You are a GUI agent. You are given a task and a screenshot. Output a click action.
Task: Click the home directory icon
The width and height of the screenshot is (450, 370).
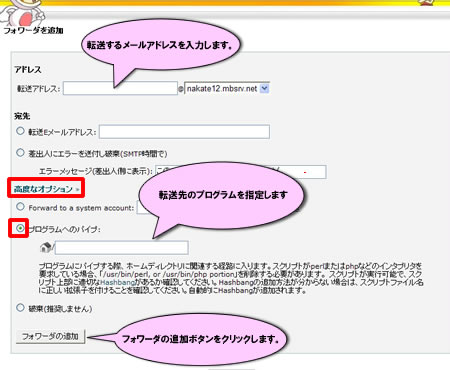click(x=46, y=248)
